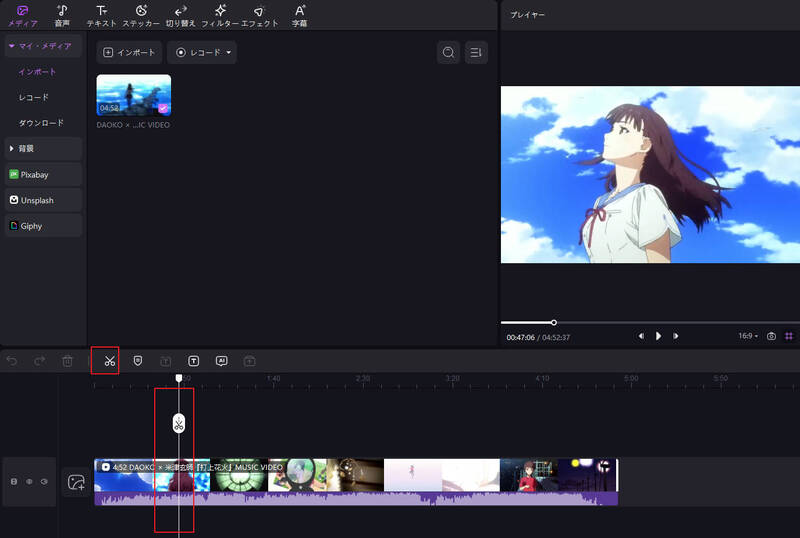Toggle the middle icon in the track header

[29, 481]
